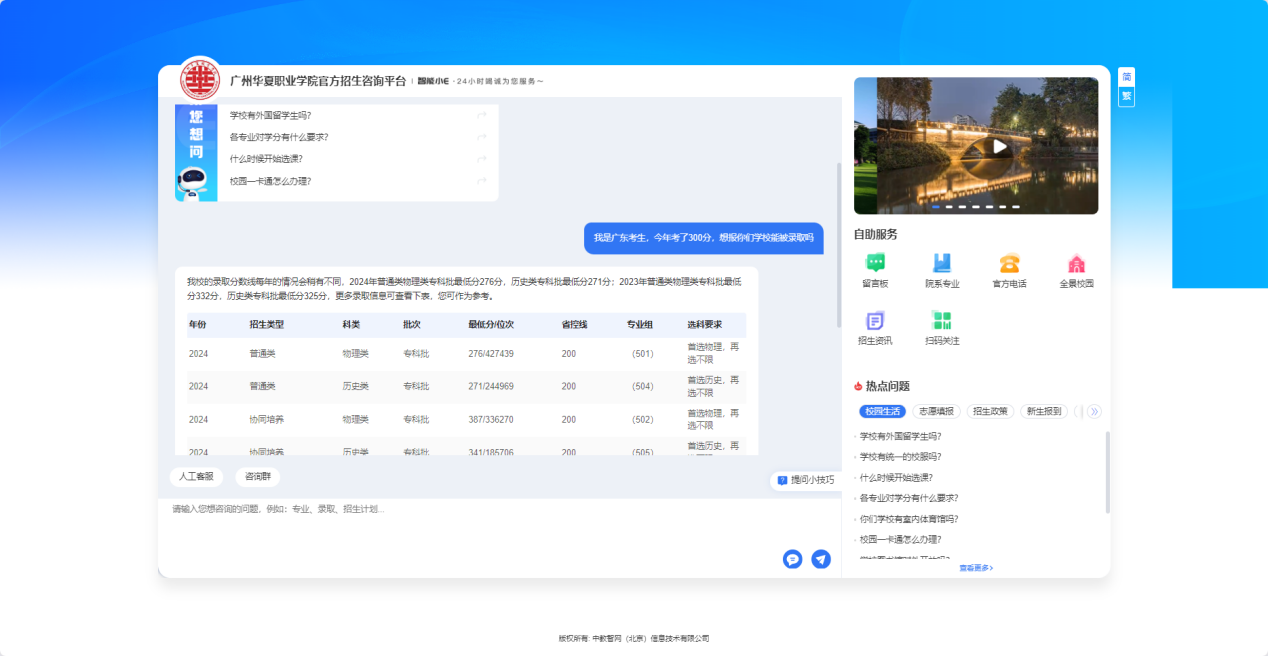Click the 专业组 column header
Viewport: 1268px width, 656px height.
[x=640, y=325]
